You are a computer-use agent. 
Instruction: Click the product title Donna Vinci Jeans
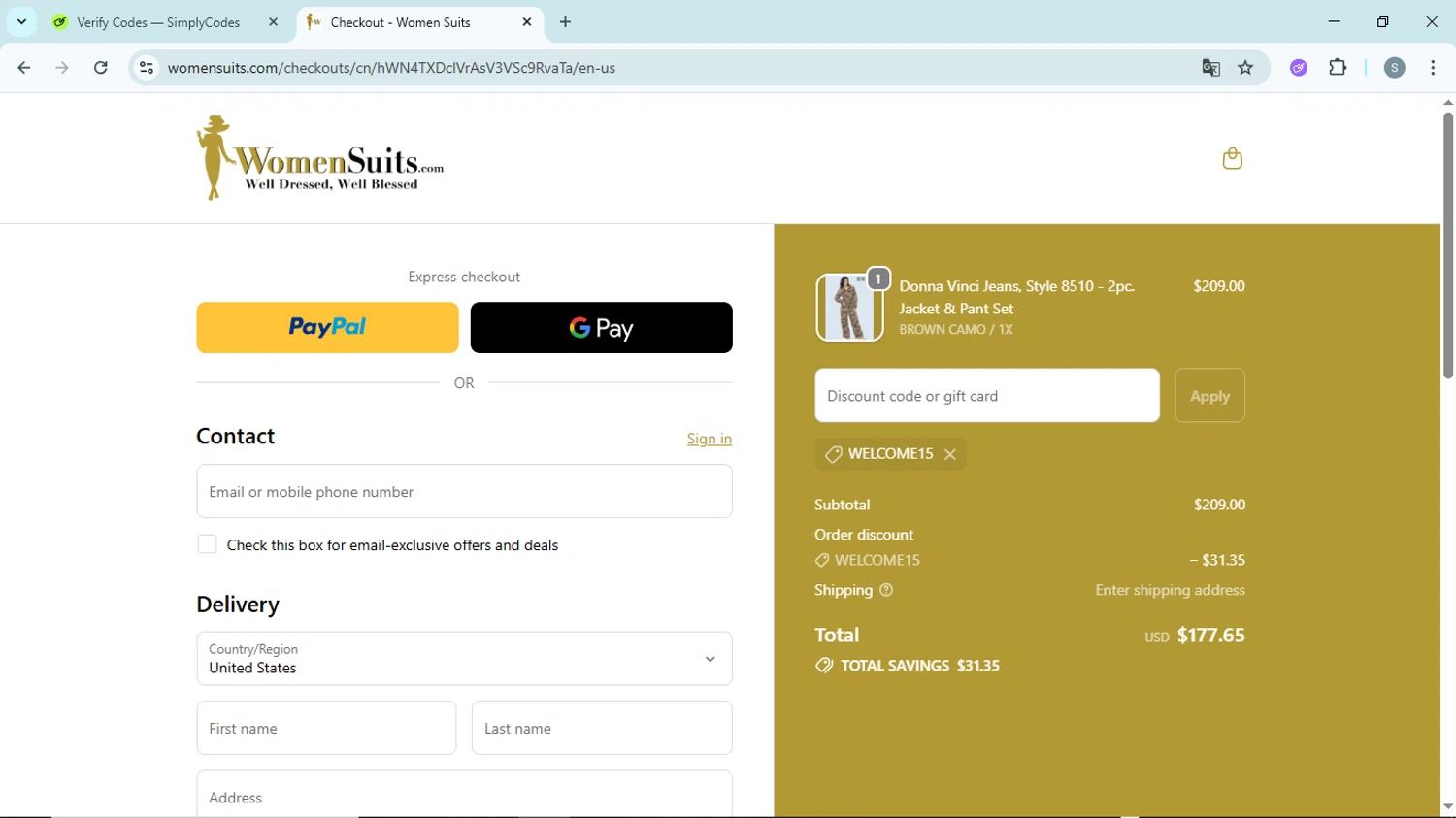[1016, 297]
